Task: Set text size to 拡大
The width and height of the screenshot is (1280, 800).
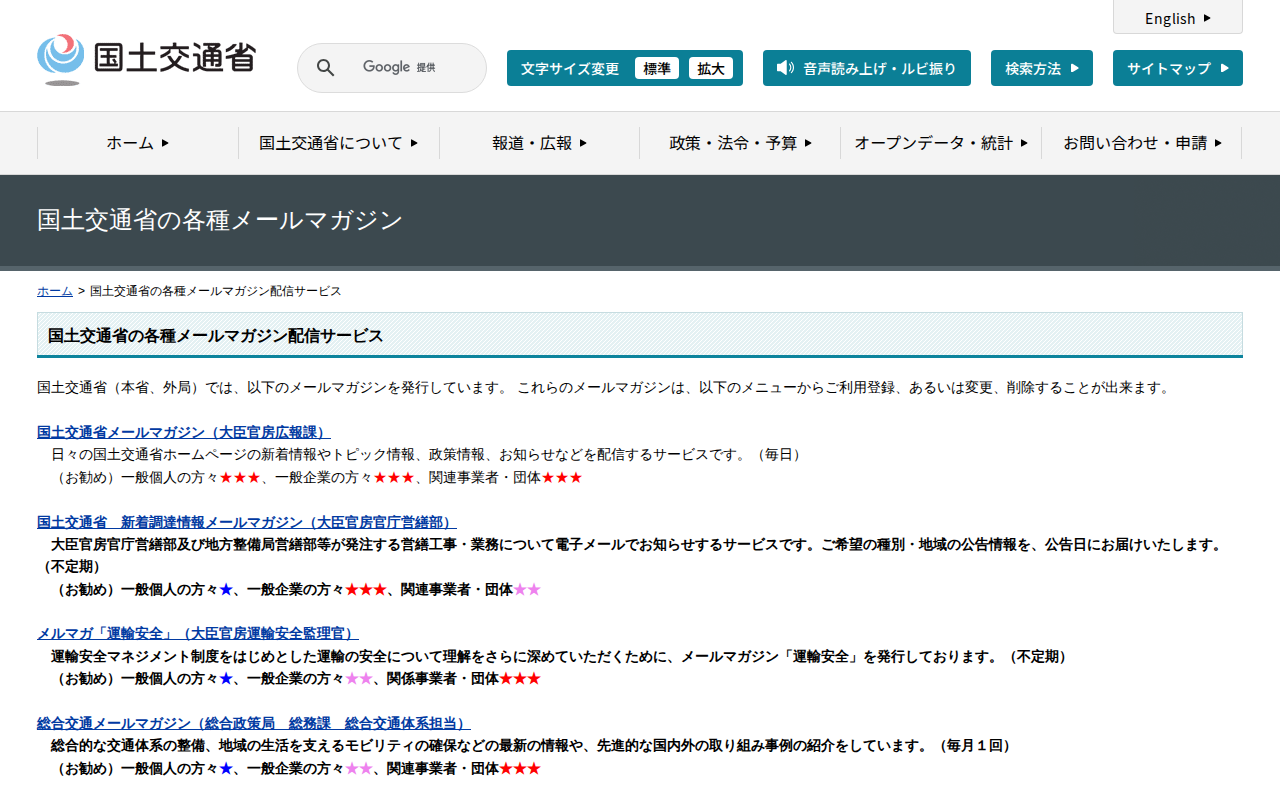Action: (x=711, y=68)
